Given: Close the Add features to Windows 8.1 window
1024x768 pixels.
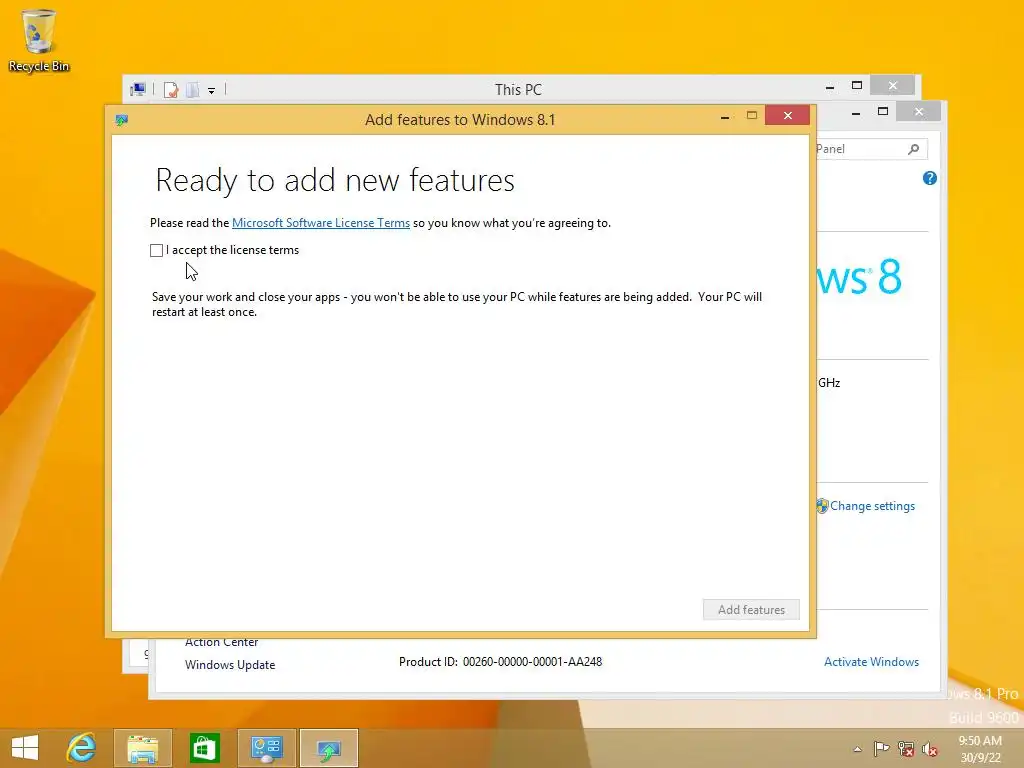Looking at the screenshot, I should [788, 116].
